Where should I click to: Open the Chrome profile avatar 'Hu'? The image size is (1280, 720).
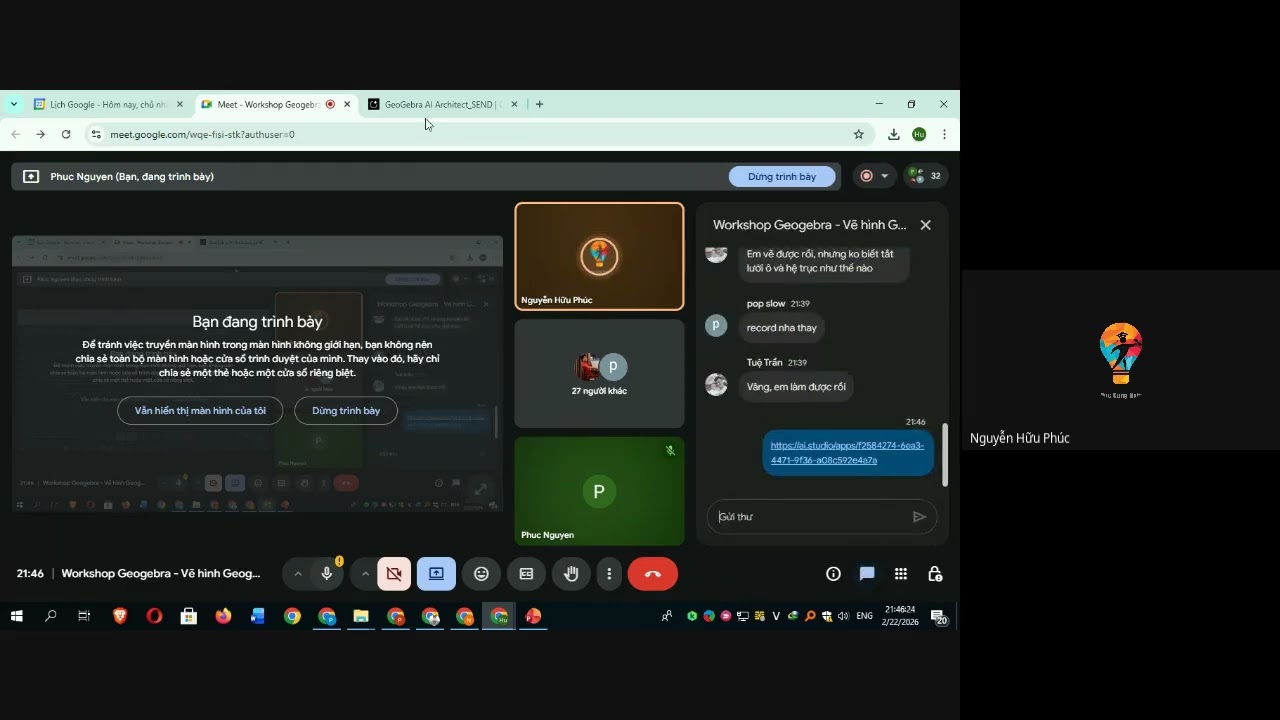[919, 134]
